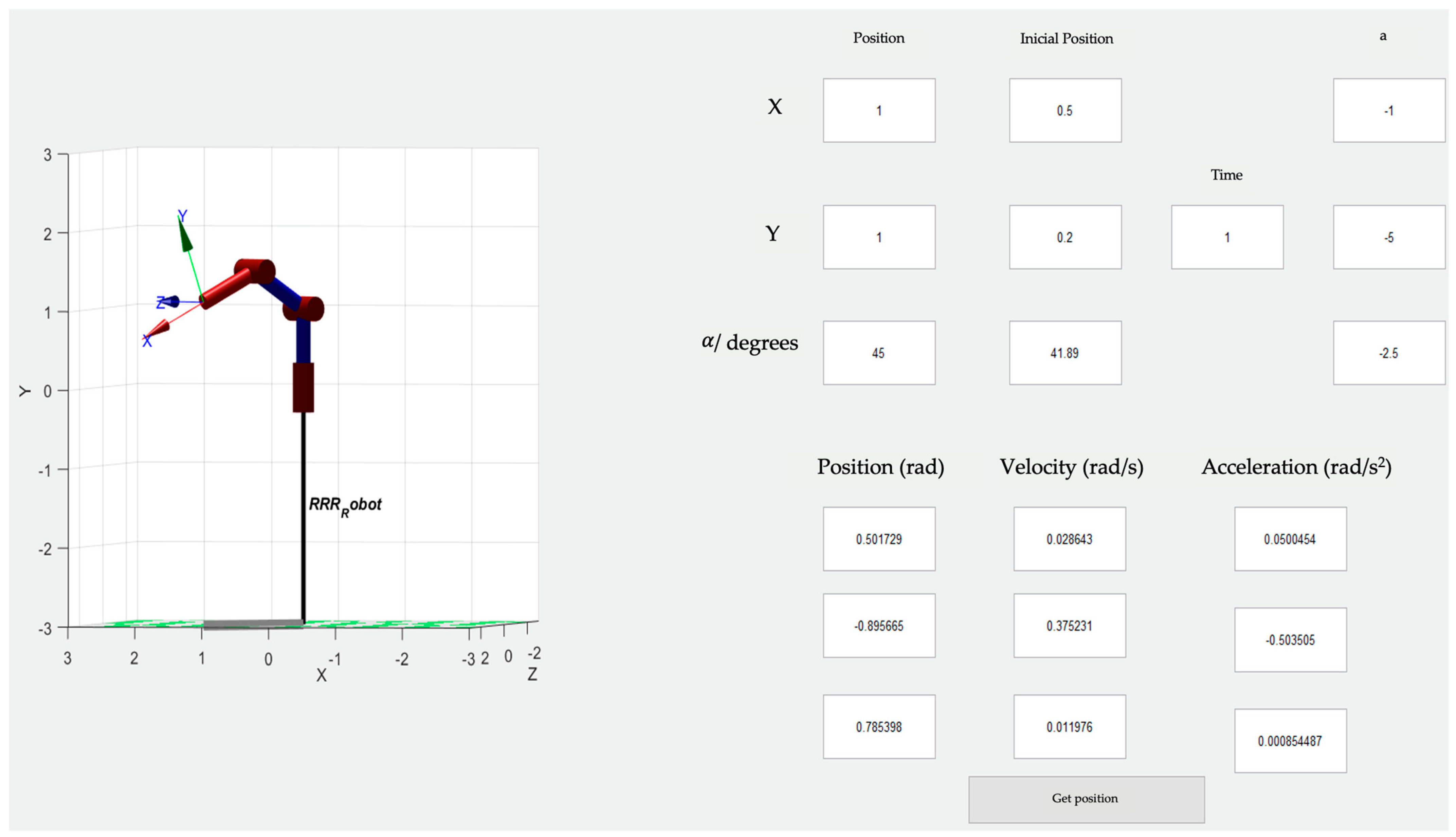Click velocity box showing 0.011976
This screenshot has width=1456, height=837.
click(x=1069, y=727)
